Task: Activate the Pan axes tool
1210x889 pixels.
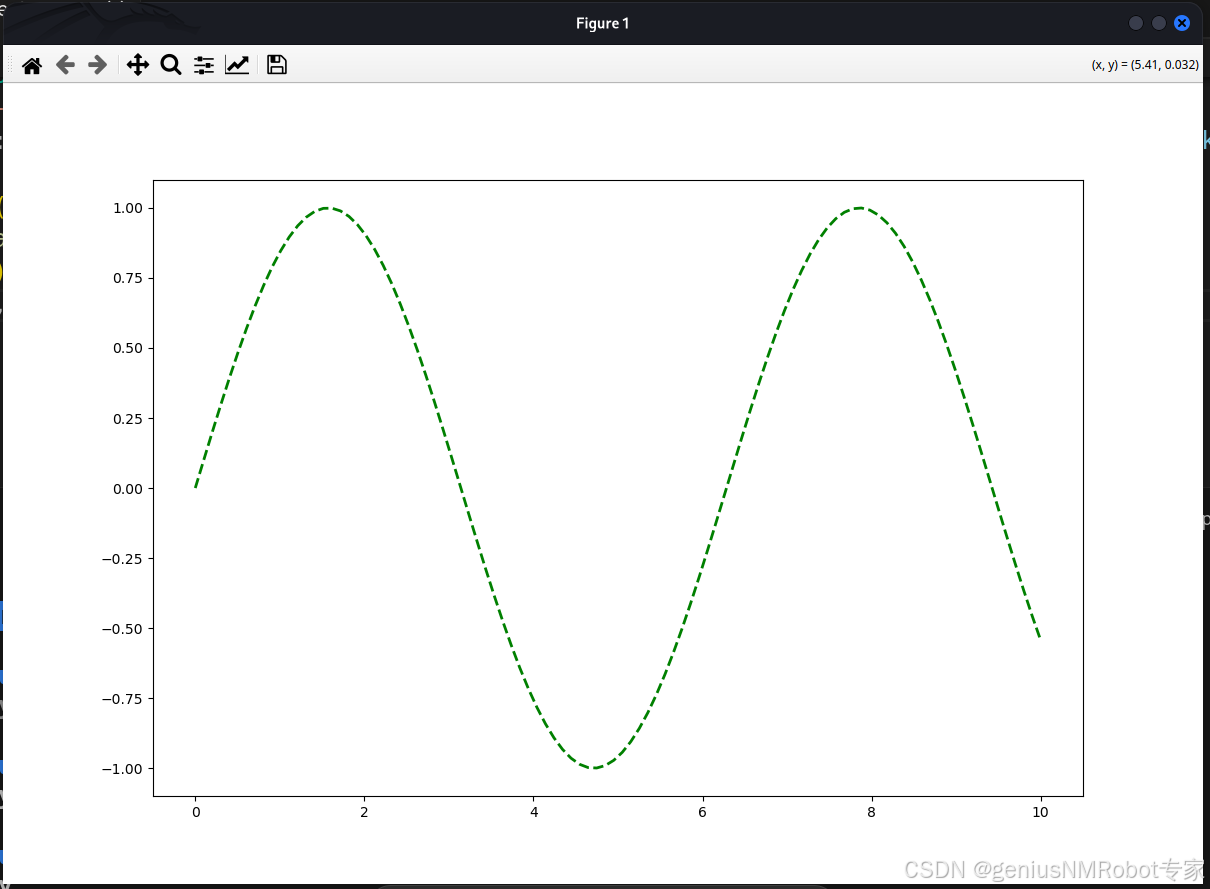Action: 138,65
